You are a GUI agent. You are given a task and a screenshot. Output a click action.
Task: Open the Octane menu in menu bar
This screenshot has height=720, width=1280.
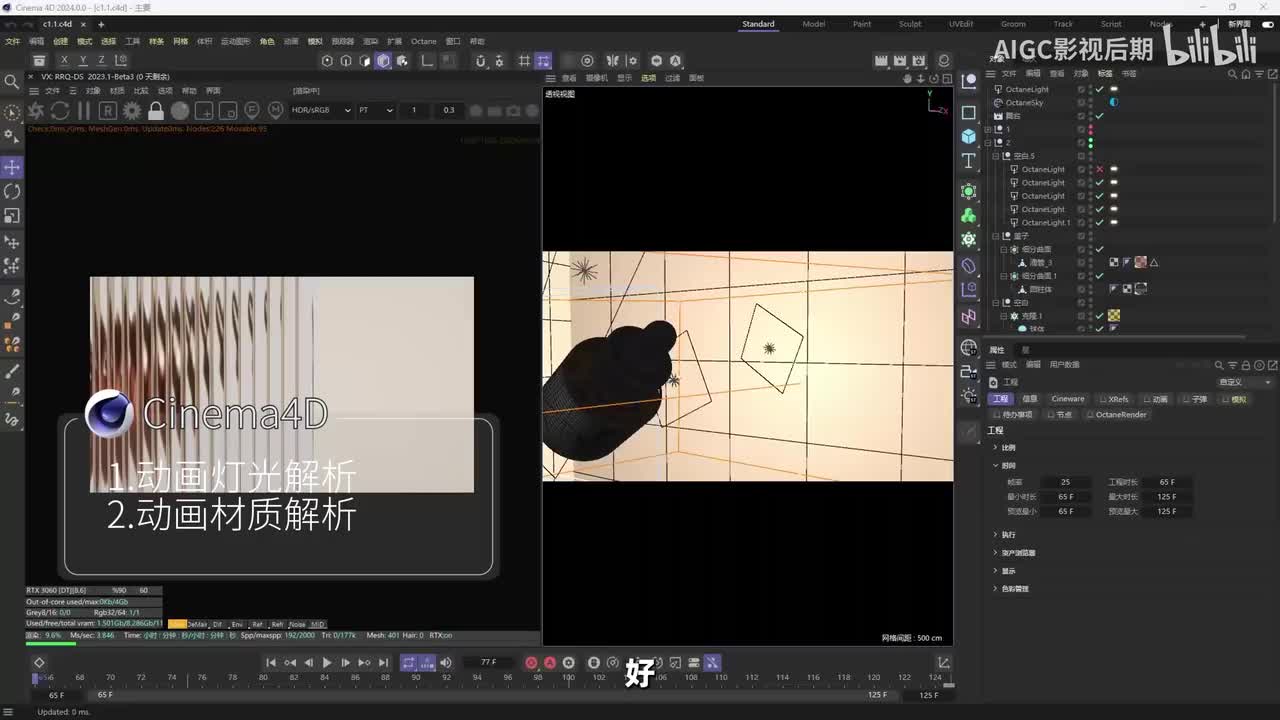click(x=424, y=41)
